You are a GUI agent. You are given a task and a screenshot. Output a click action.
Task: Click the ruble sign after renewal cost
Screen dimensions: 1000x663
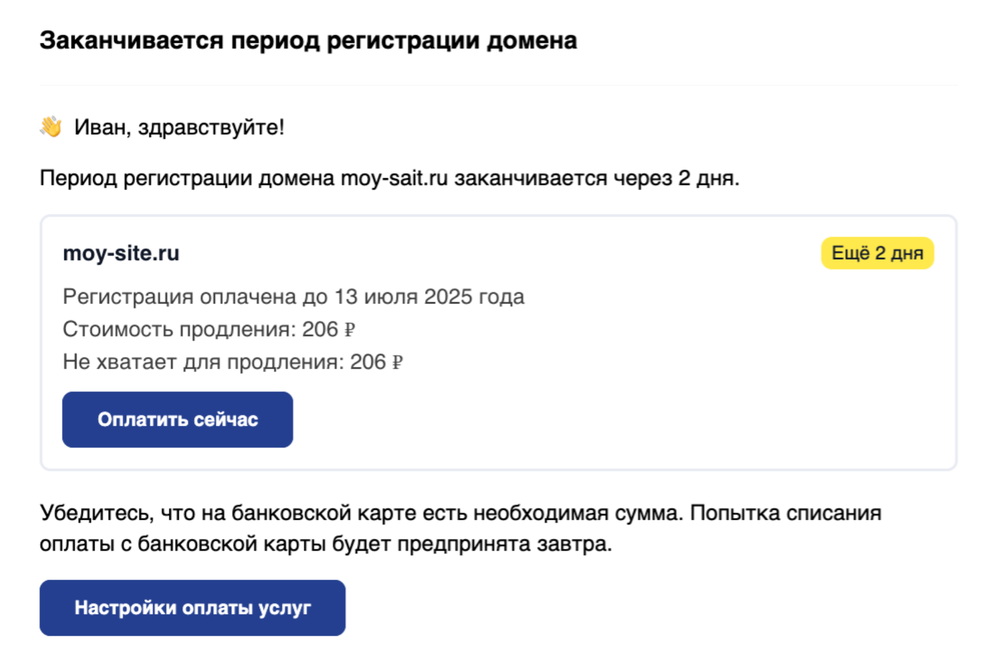(x=349, y=330)
